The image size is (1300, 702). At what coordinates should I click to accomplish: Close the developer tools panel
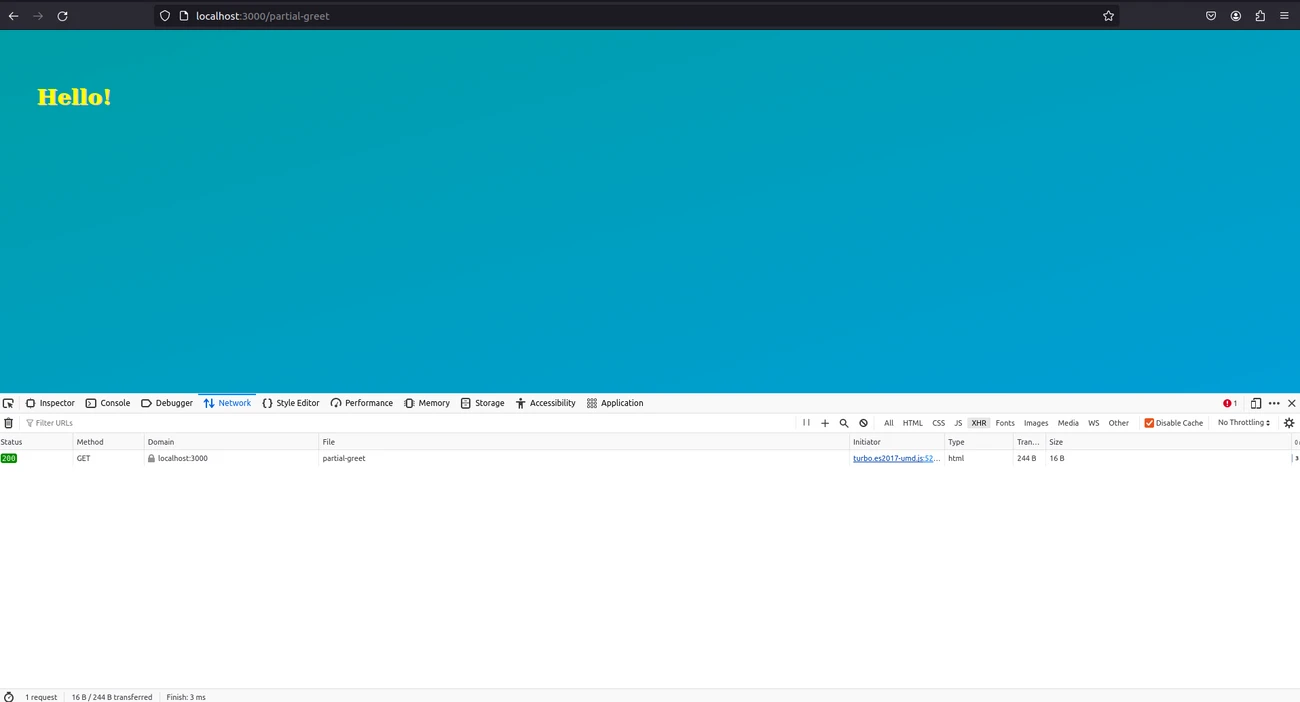(x=1292, y=403)
